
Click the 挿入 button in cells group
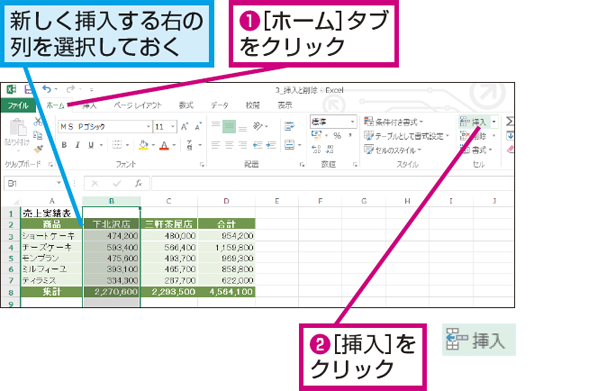coord(473,122)
